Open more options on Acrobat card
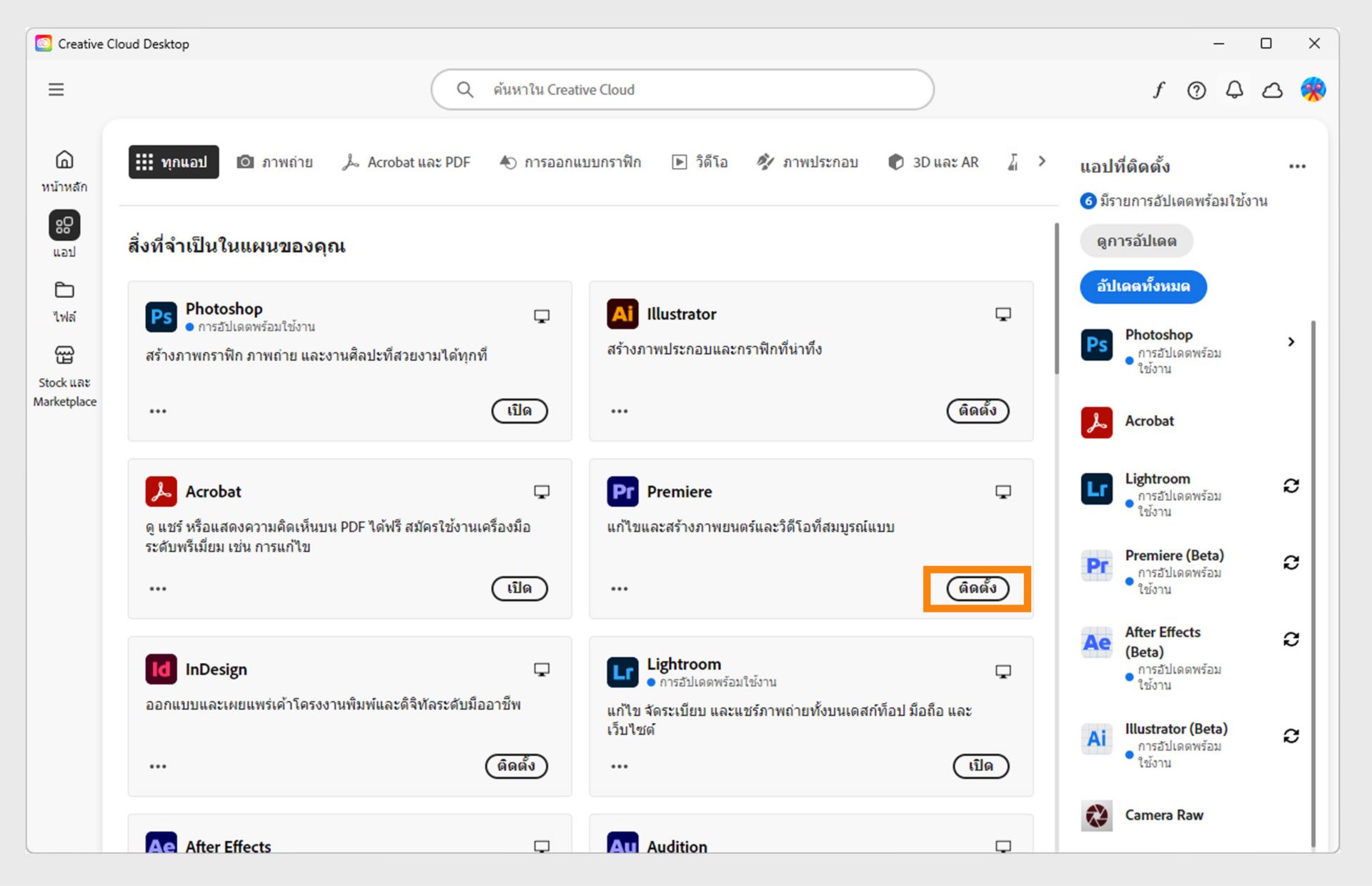The image size is (1372, 886). coord(158,589)
